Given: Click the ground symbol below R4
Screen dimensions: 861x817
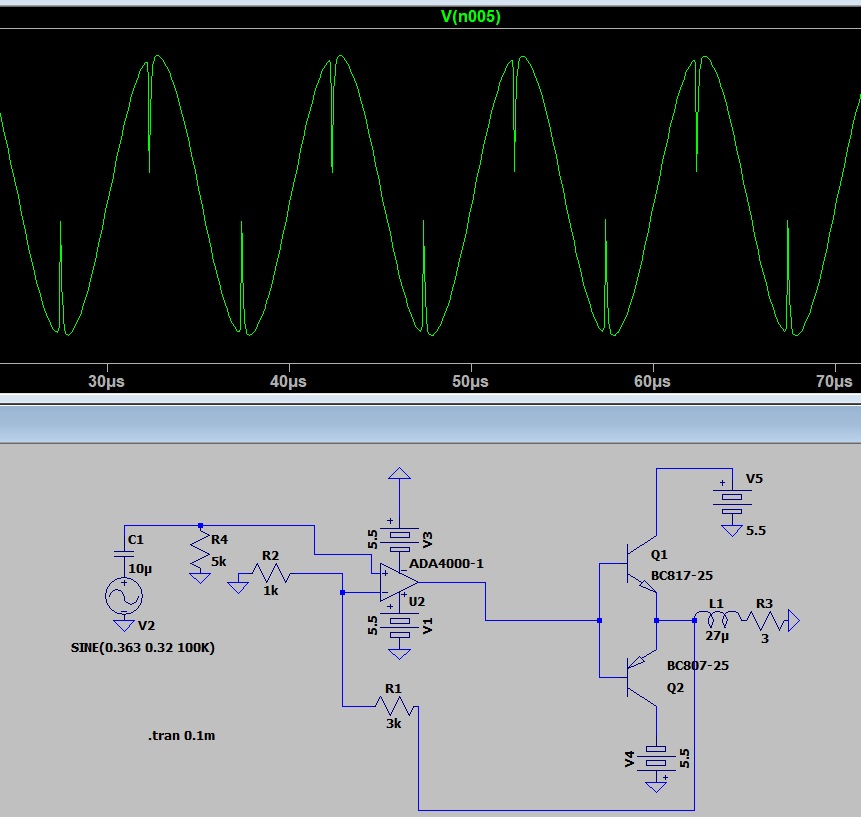Looking at the screenshot, I should point(199,578).
